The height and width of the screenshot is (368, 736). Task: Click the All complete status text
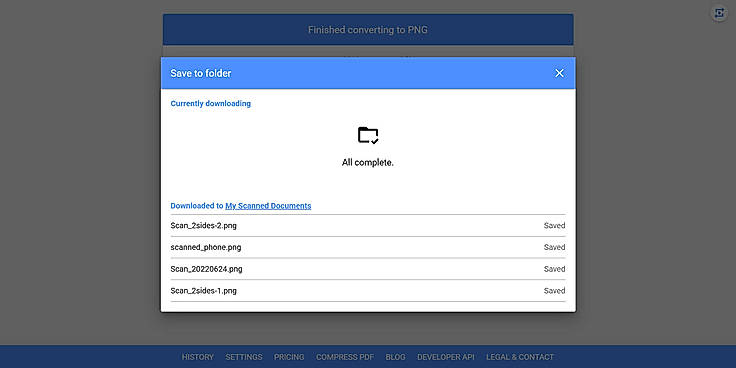[x=368, y=163]
